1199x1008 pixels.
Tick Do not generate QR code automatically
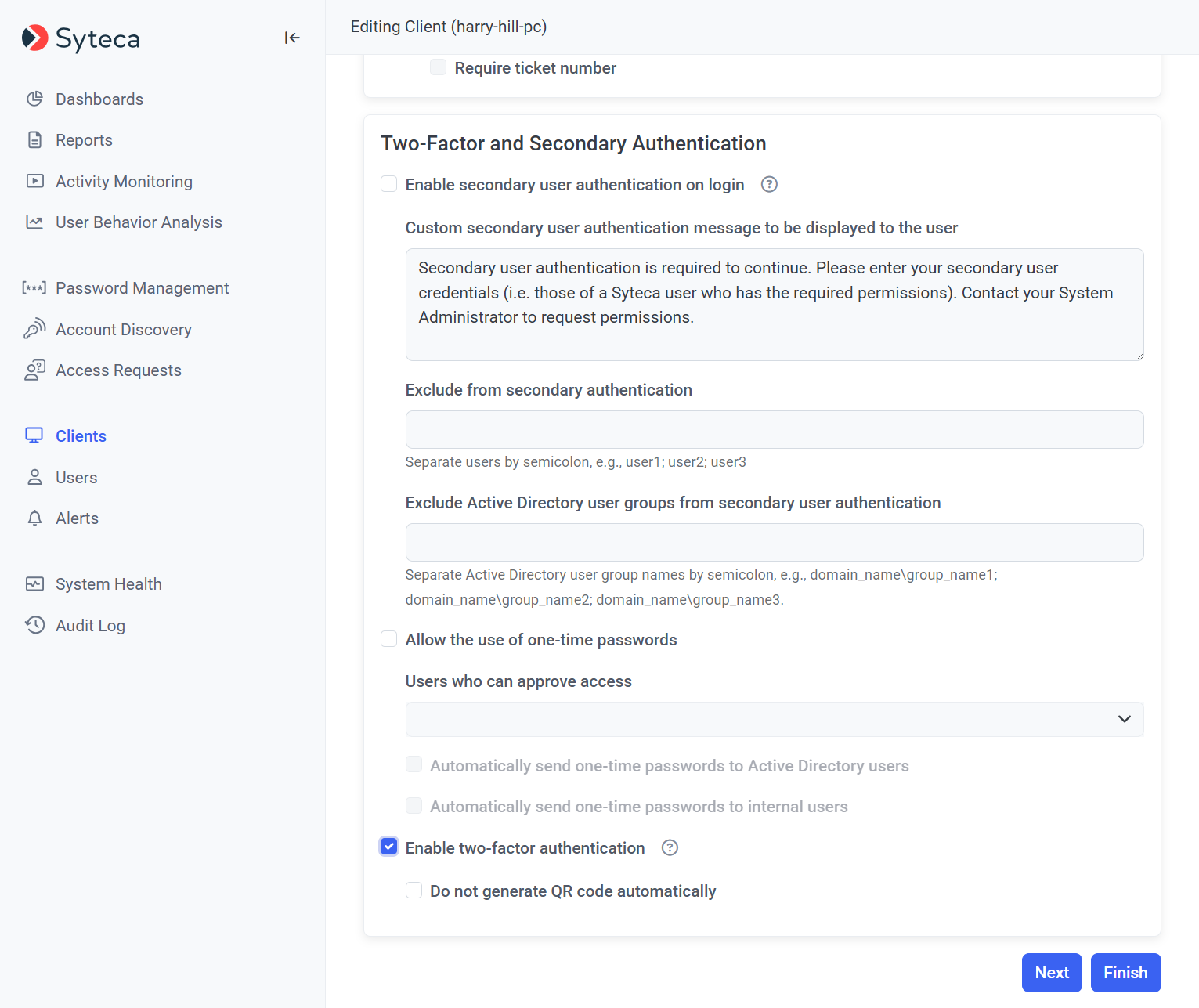414,891
